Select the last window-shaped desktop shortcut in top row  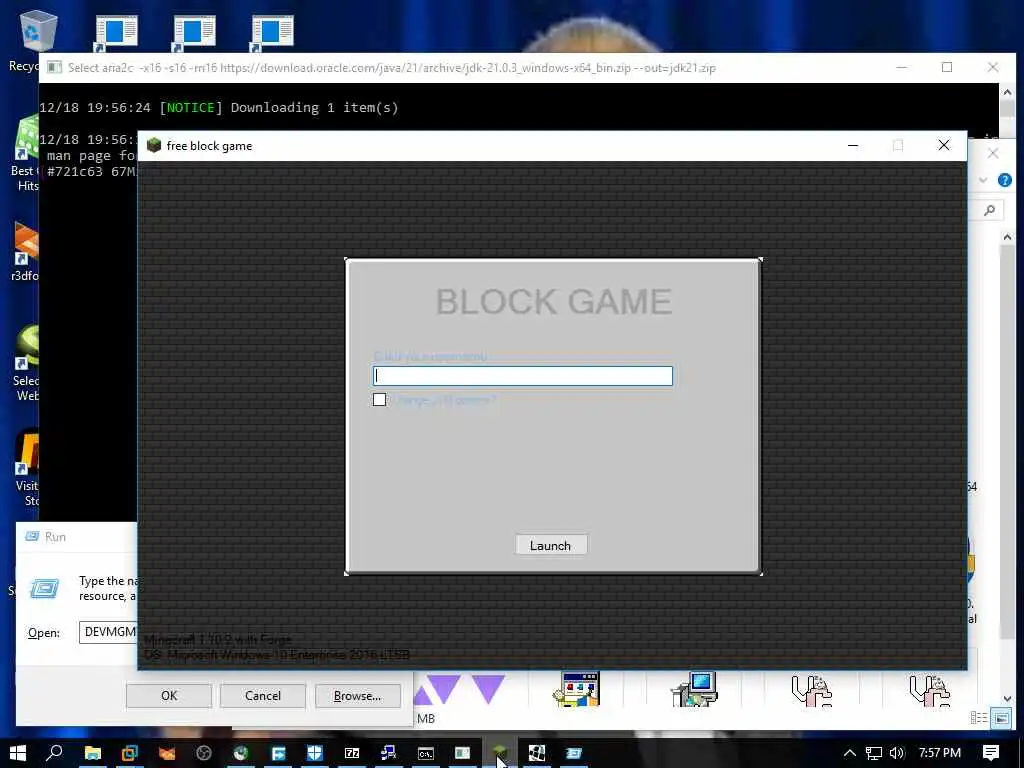[x=272, y=33]
